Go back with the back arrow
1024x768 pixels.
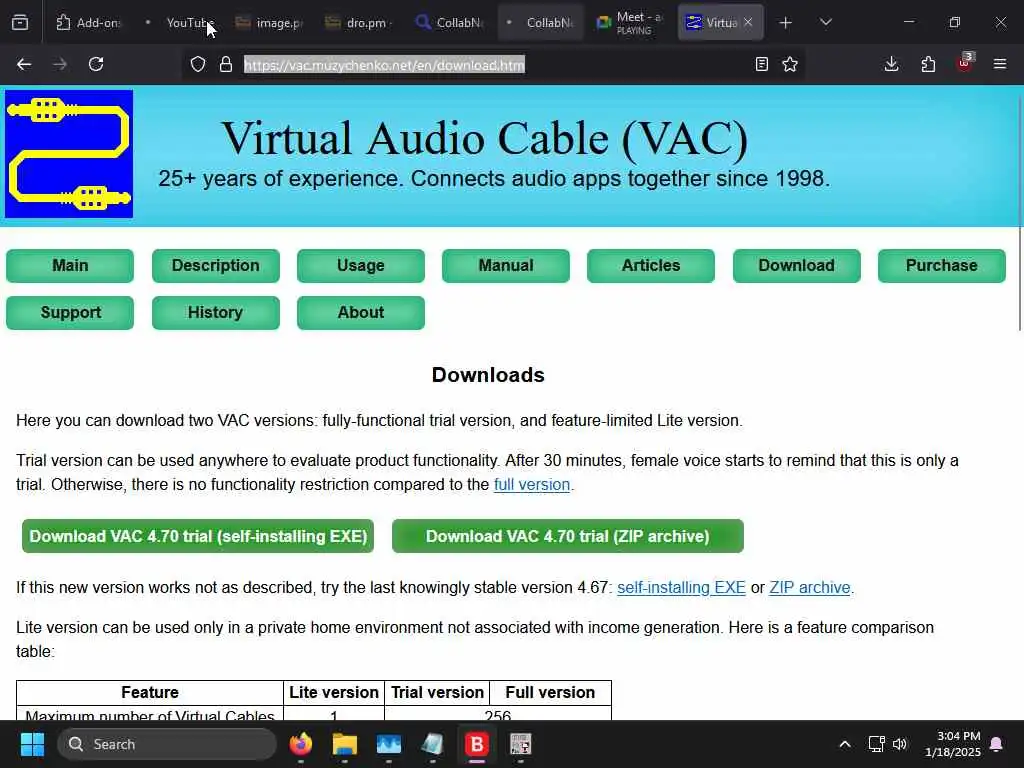[x=24, y=64]
